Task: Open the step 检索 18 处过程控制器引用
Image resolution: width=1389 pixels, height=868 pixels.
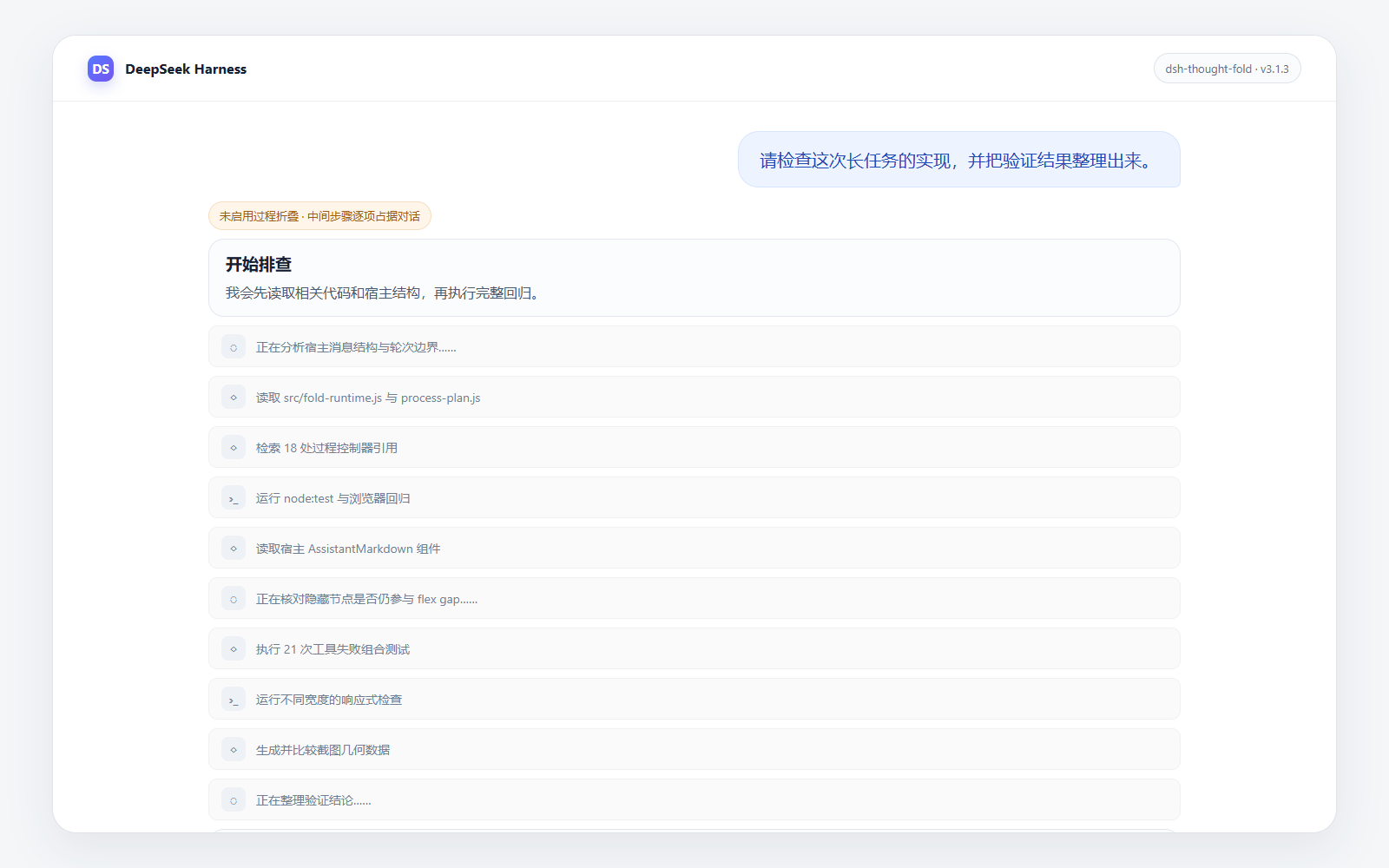Action: tap(694, 448)
